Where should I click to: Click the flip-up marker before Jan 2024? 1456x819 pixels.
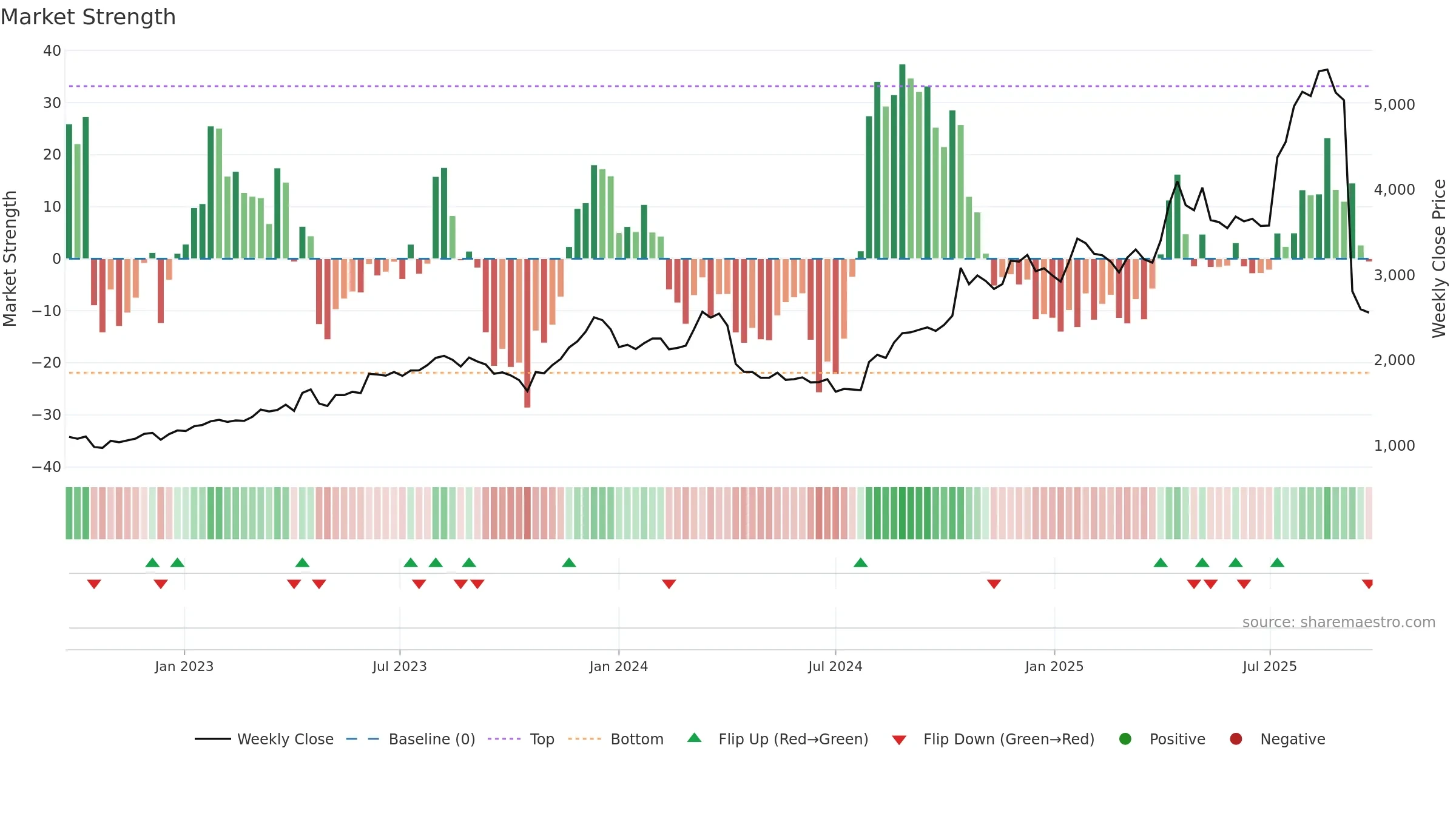coord(569,562)
